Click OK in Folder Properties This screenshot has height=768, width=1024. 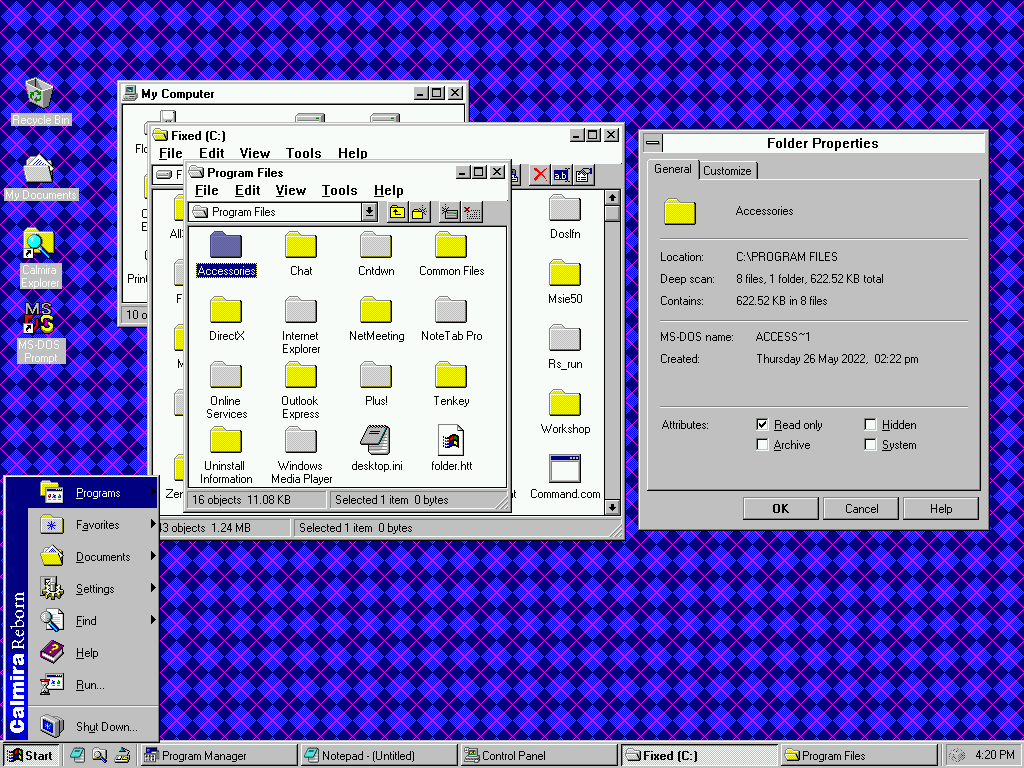tap(780, 509)
